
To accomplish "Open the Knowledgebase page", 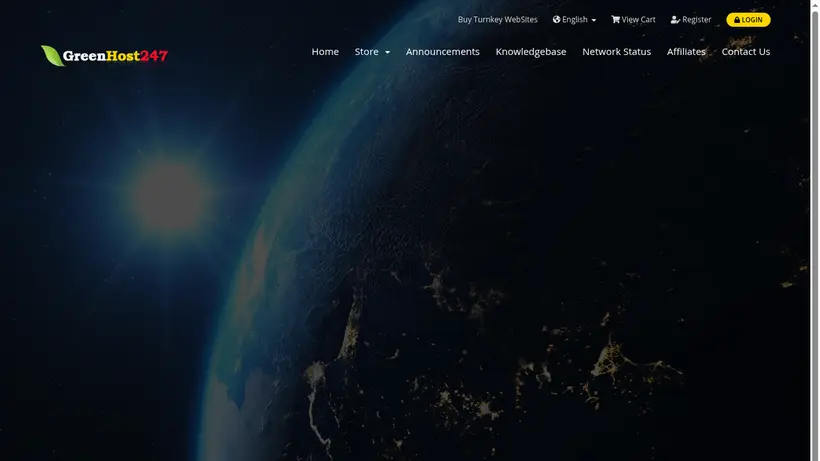I will (x=531, y=52).
